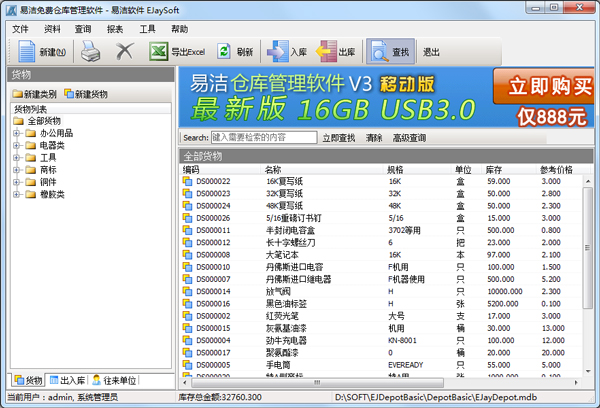Click 新建货物 to create new goods
This screenshot has height=408, width=600.
pyautogui.click(x=86, y=94)
